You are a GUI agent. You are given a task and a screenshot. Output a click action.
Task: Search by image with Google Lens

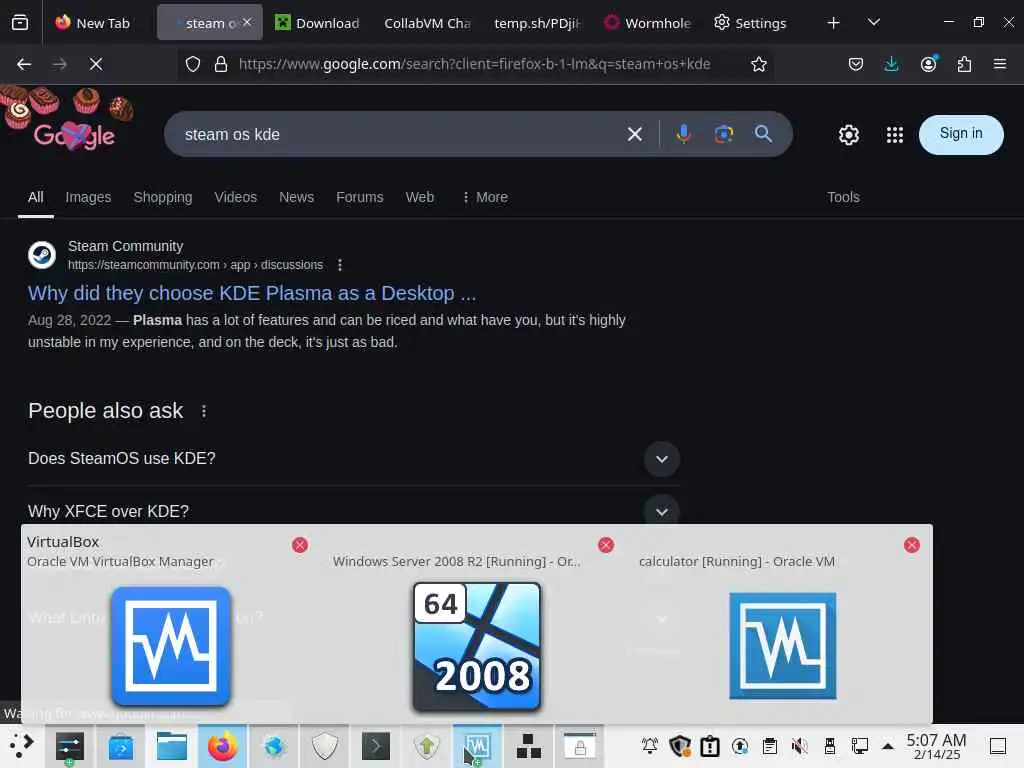tap(724, 134)
